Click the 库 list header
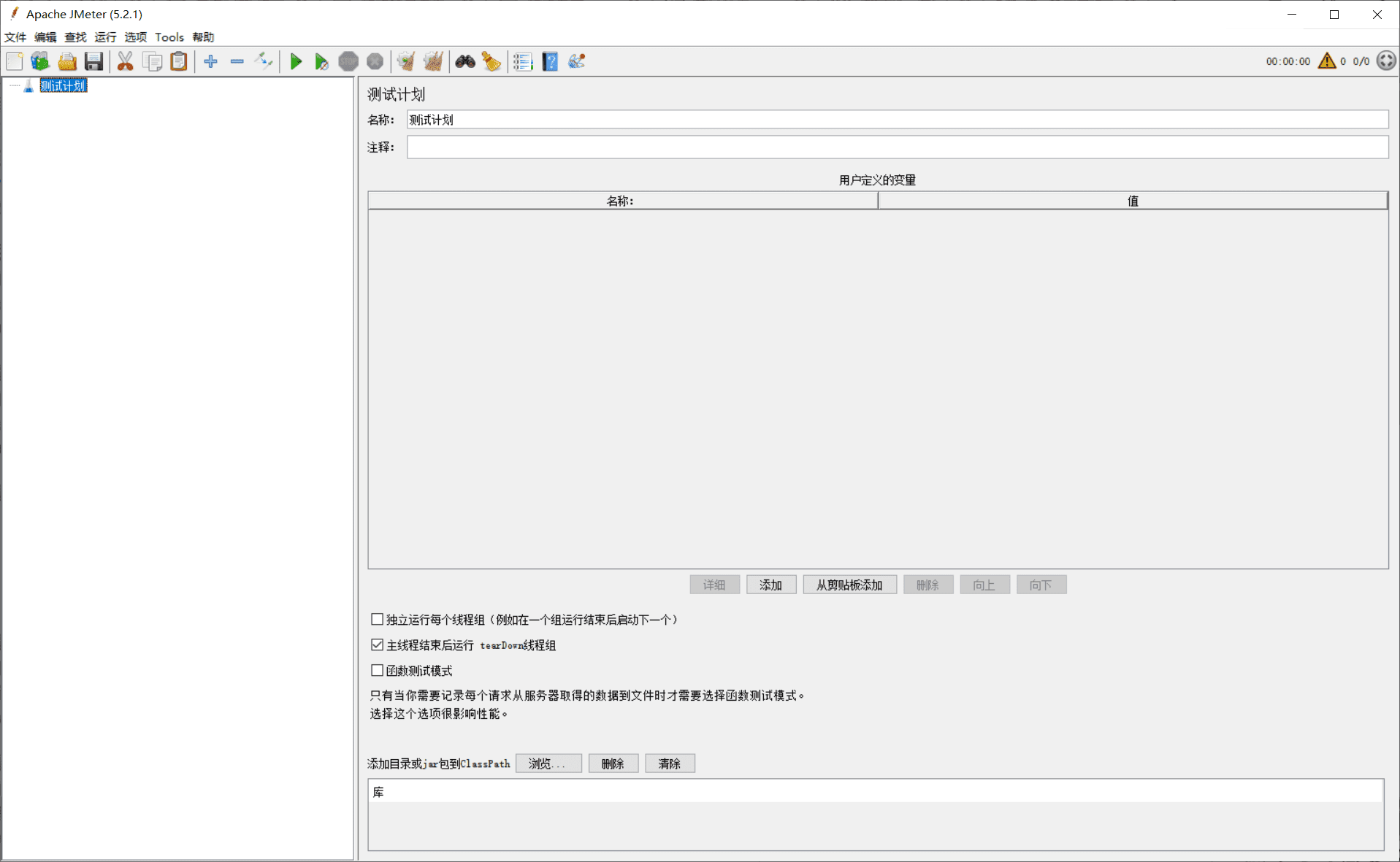The height and width of the screenshot is (862, 1400). [876, 792]
